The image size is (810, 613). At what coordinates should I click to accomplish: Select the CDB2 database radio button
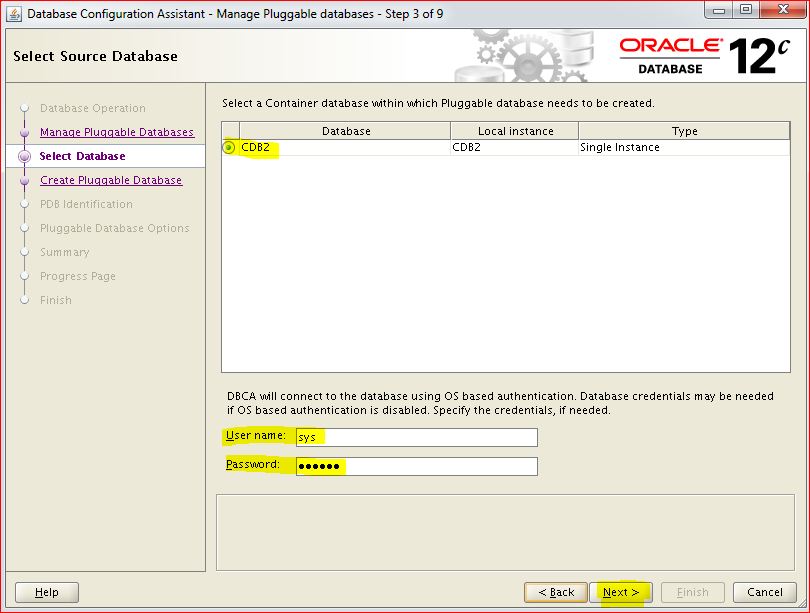[230, 148]
